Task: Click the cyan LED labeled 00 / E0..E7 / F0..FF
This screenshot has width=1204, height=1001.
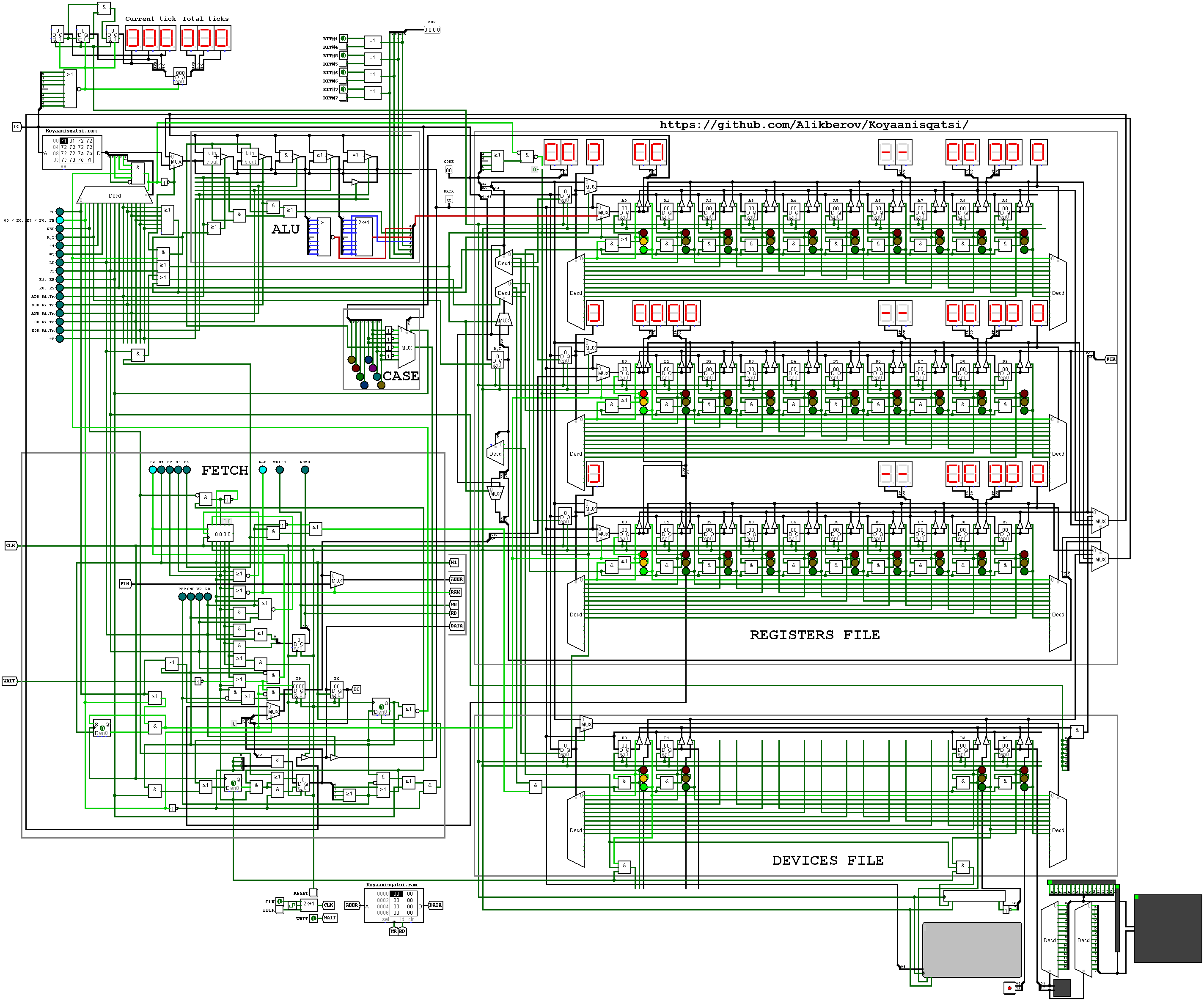Action: click(60, 220)
